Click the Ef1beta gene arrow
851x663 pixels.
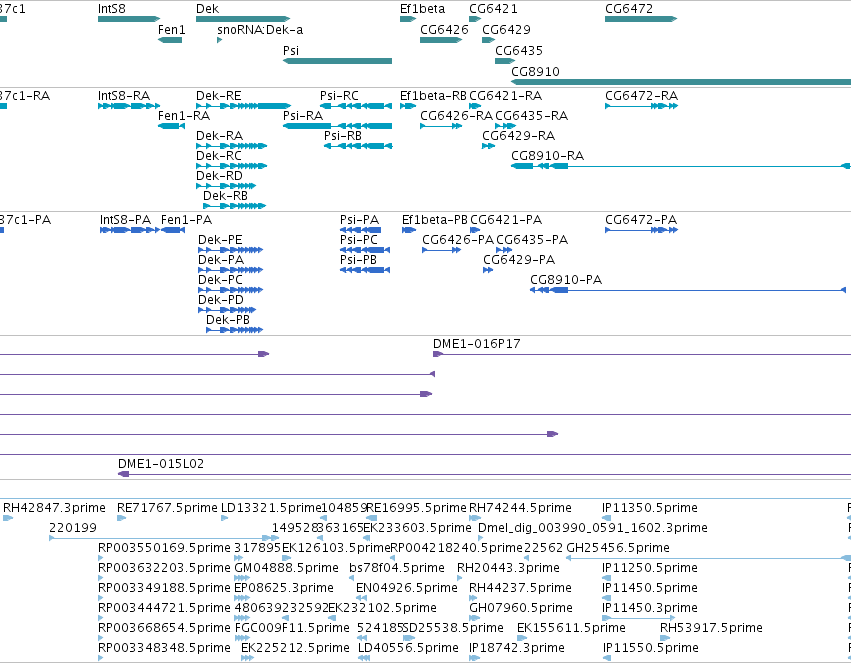click(x=408, y=19)
